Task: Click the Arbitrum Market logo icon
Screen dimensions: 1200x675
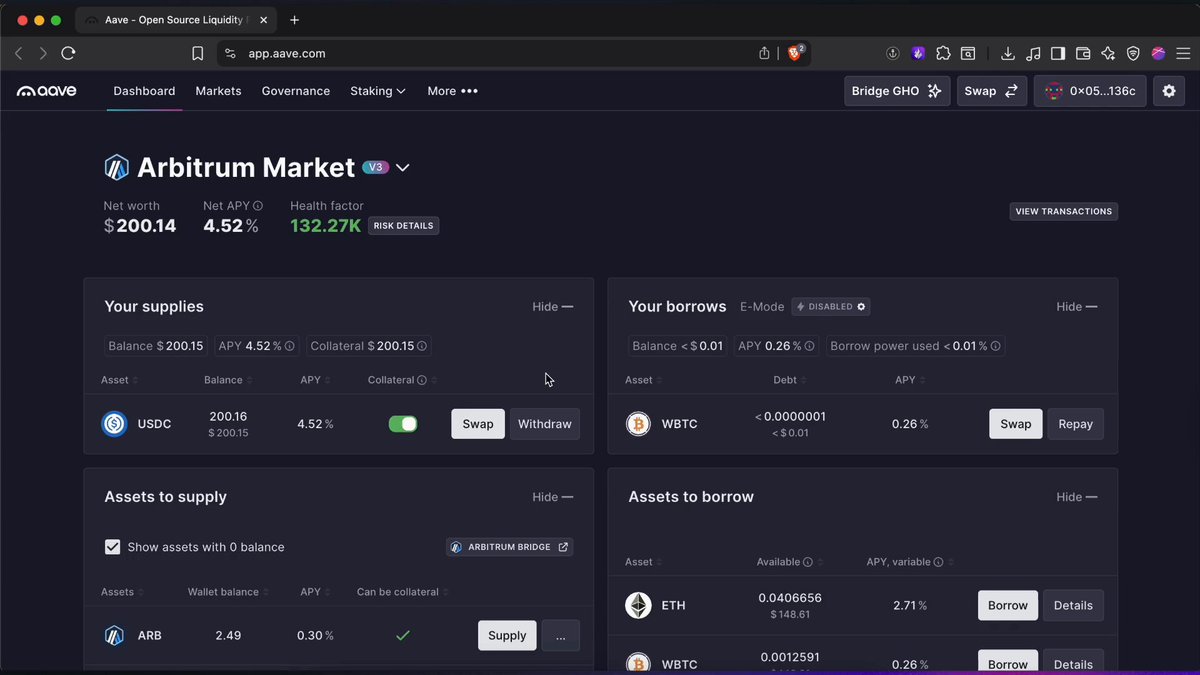Action: [117, 167]
